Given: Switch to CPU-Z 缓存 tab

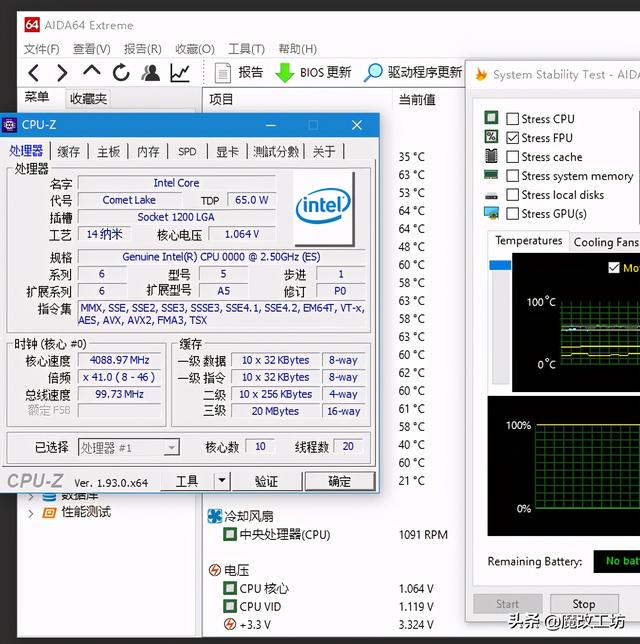Looking at the screenshot, I should tap(69, 152).
